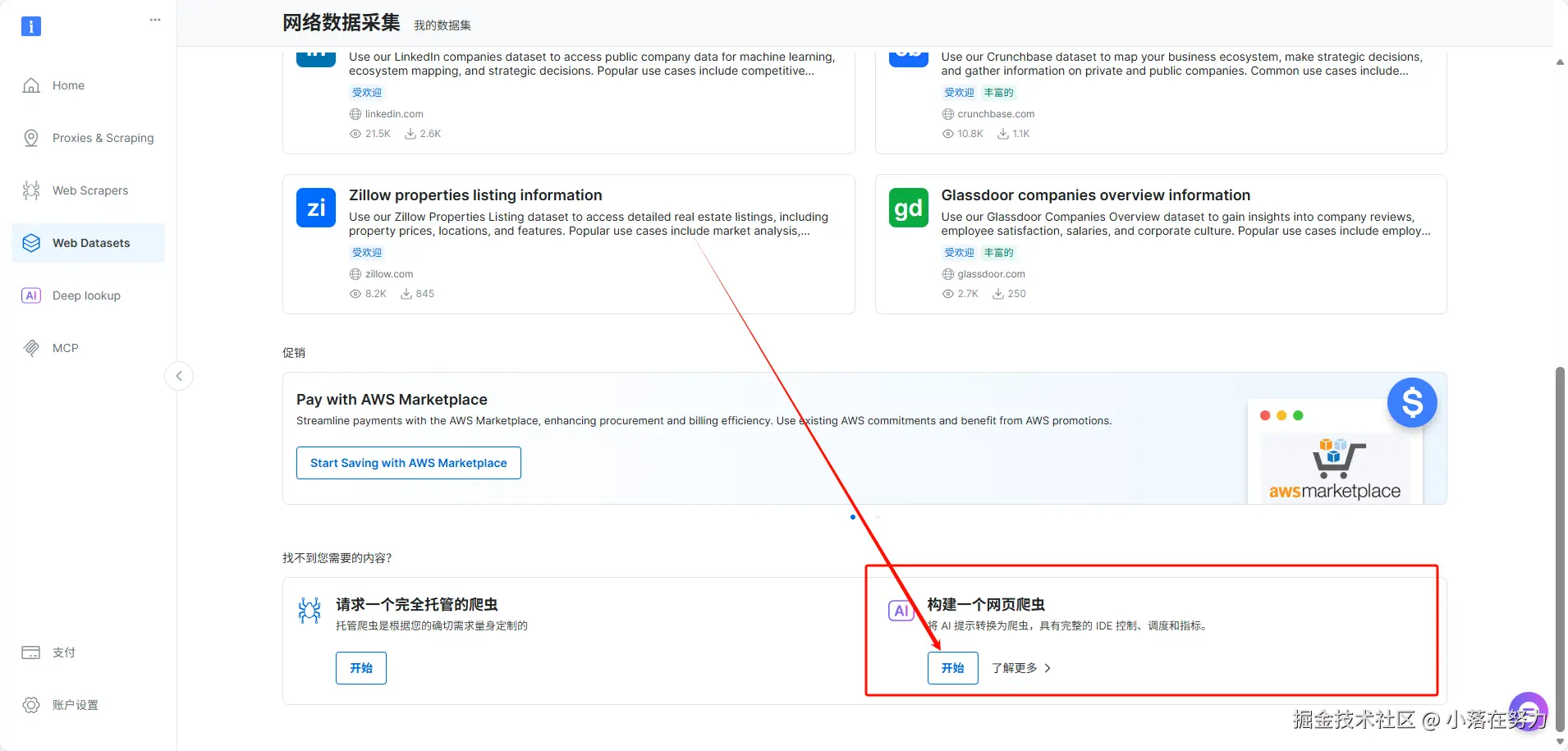This screenshot has height=751, width=1568.
Task: Click the scrollbar down arrow
Action: (x=1560, y=742)
